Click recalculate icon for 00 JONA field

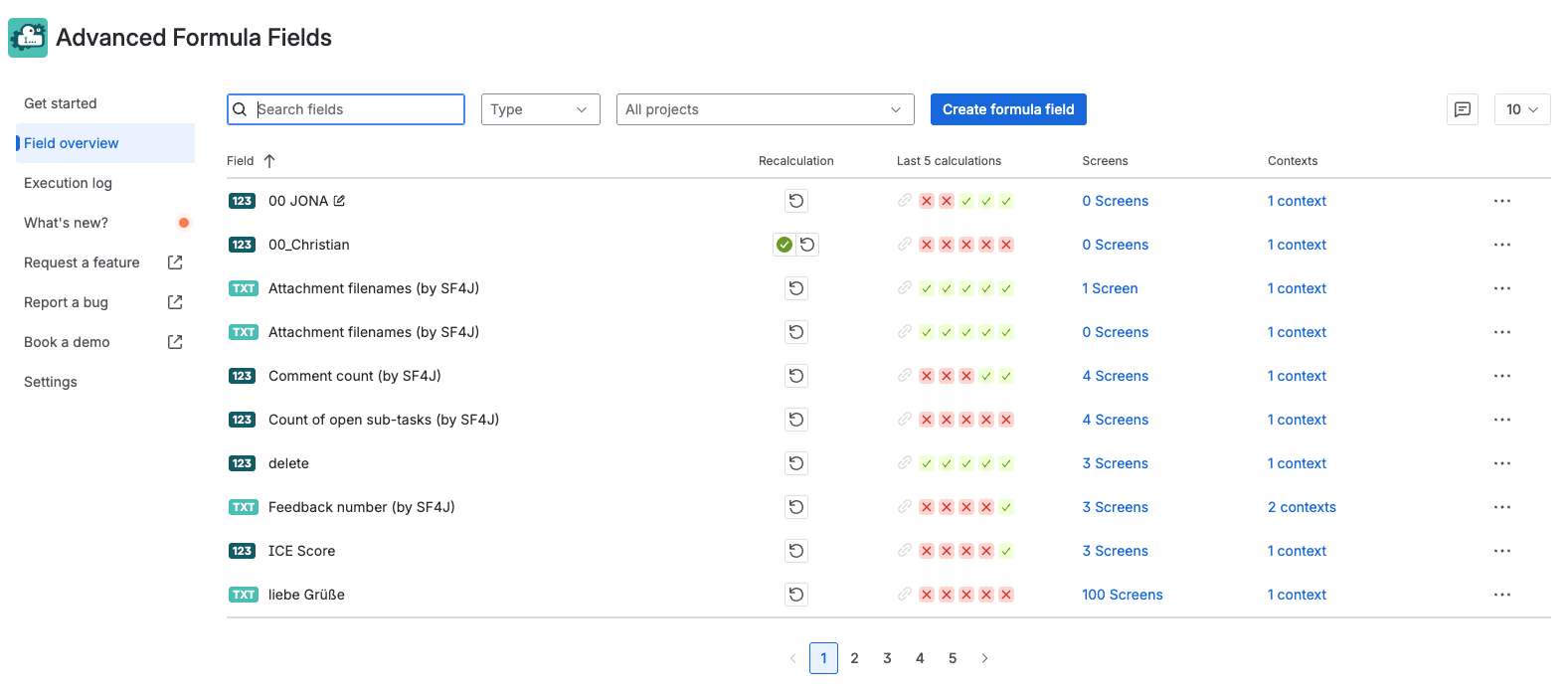tap(795, 201)
